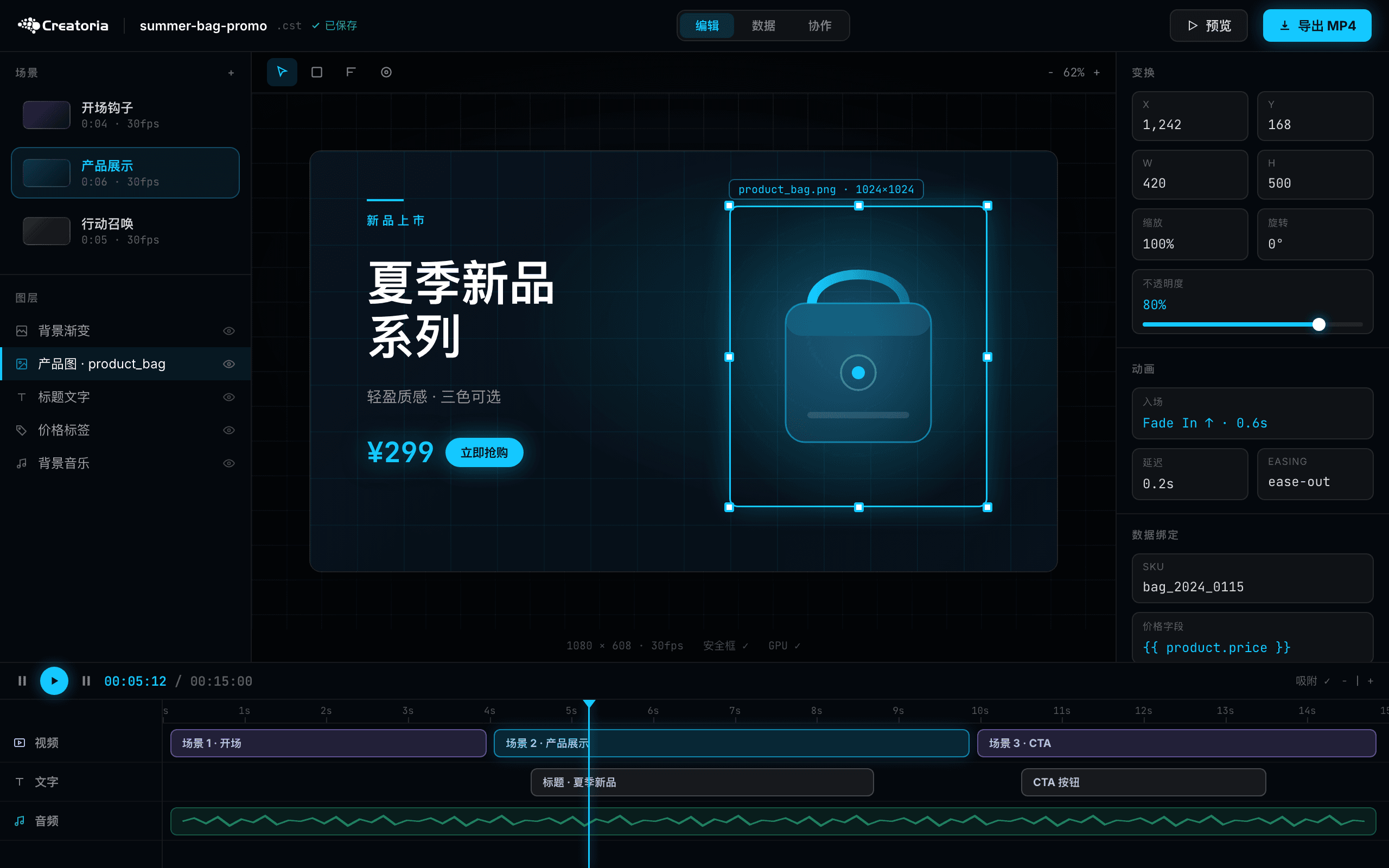Zoom in the canvas from 62%

[1097, 72]
